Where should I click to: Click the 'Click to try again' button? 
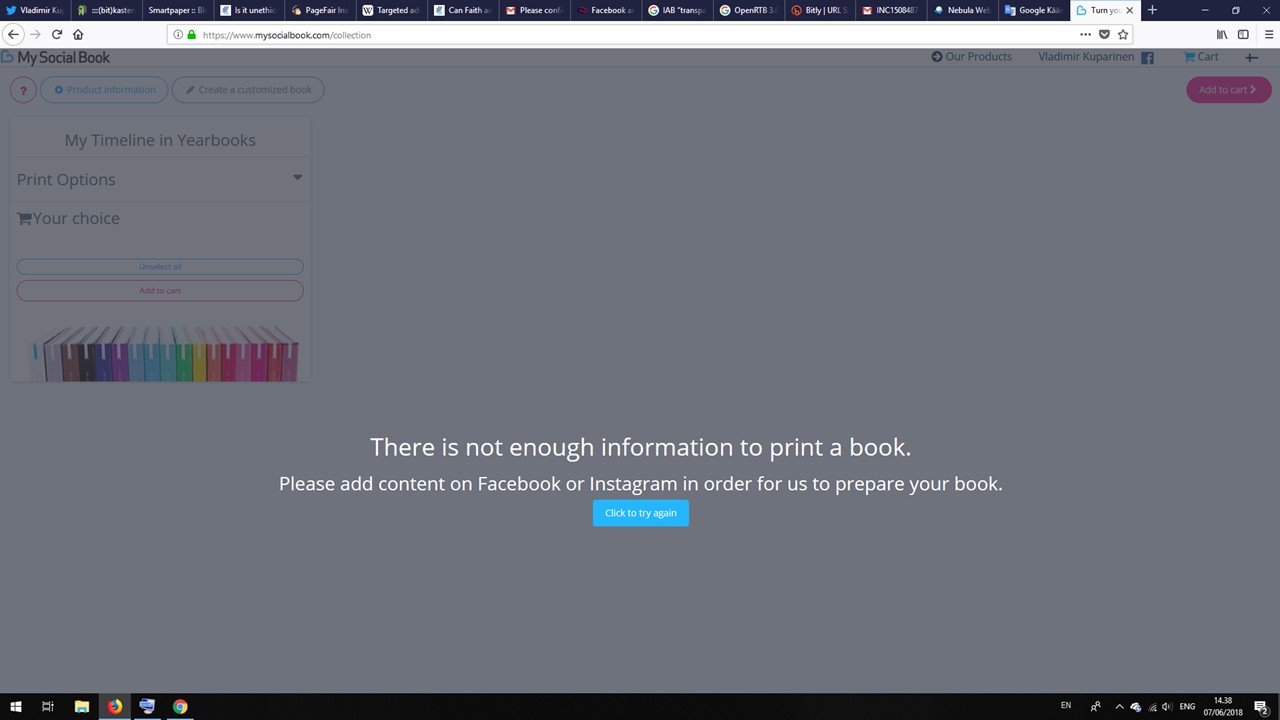tap(640, 513)
